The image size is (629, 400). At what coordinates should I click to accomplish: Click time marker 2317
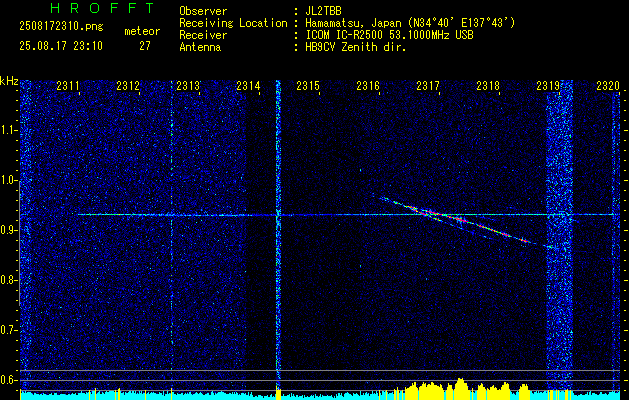(428, 85)
